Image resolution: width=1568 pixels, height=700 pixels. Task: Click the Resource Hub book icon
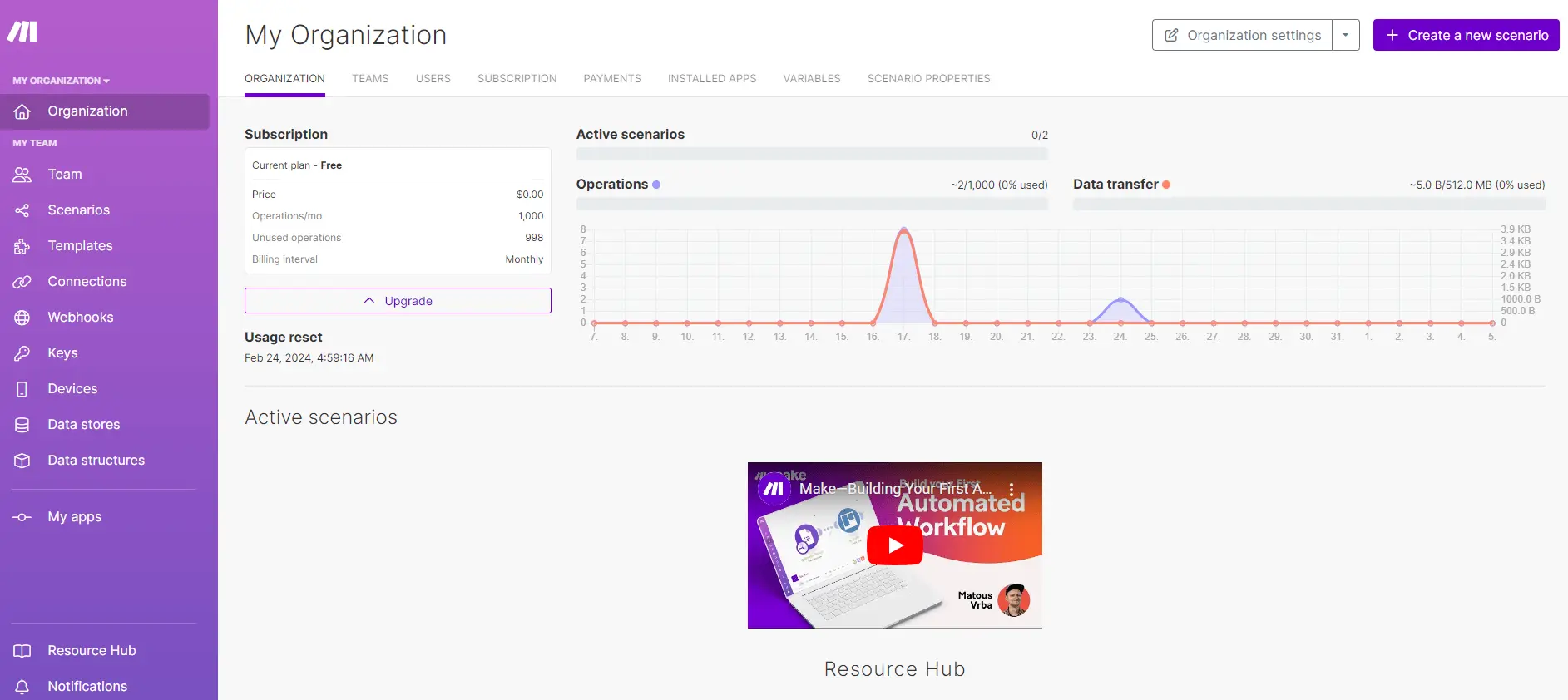[22, 651]
